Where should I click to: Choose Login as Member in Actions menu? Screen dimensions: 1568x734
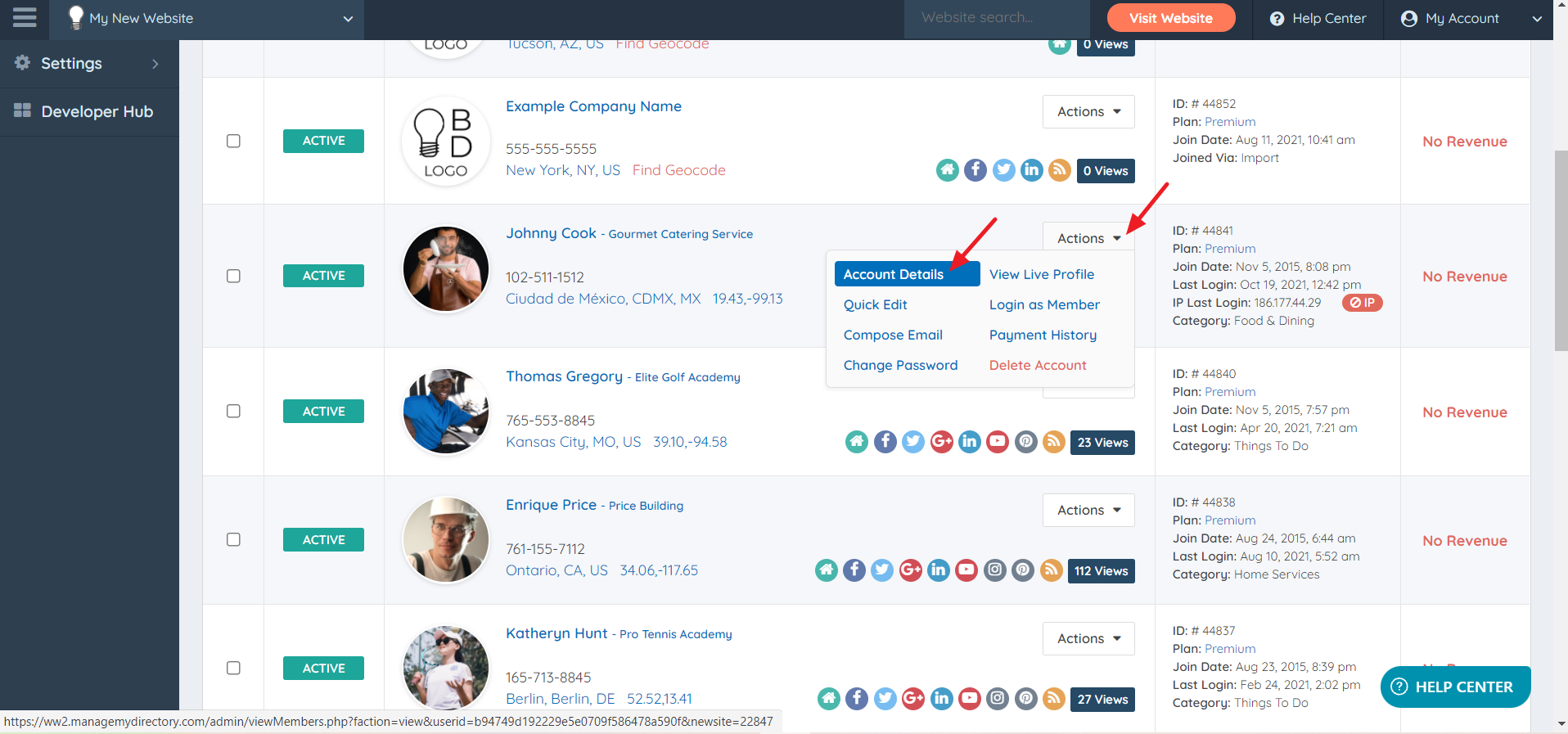tap(1044, 304)
